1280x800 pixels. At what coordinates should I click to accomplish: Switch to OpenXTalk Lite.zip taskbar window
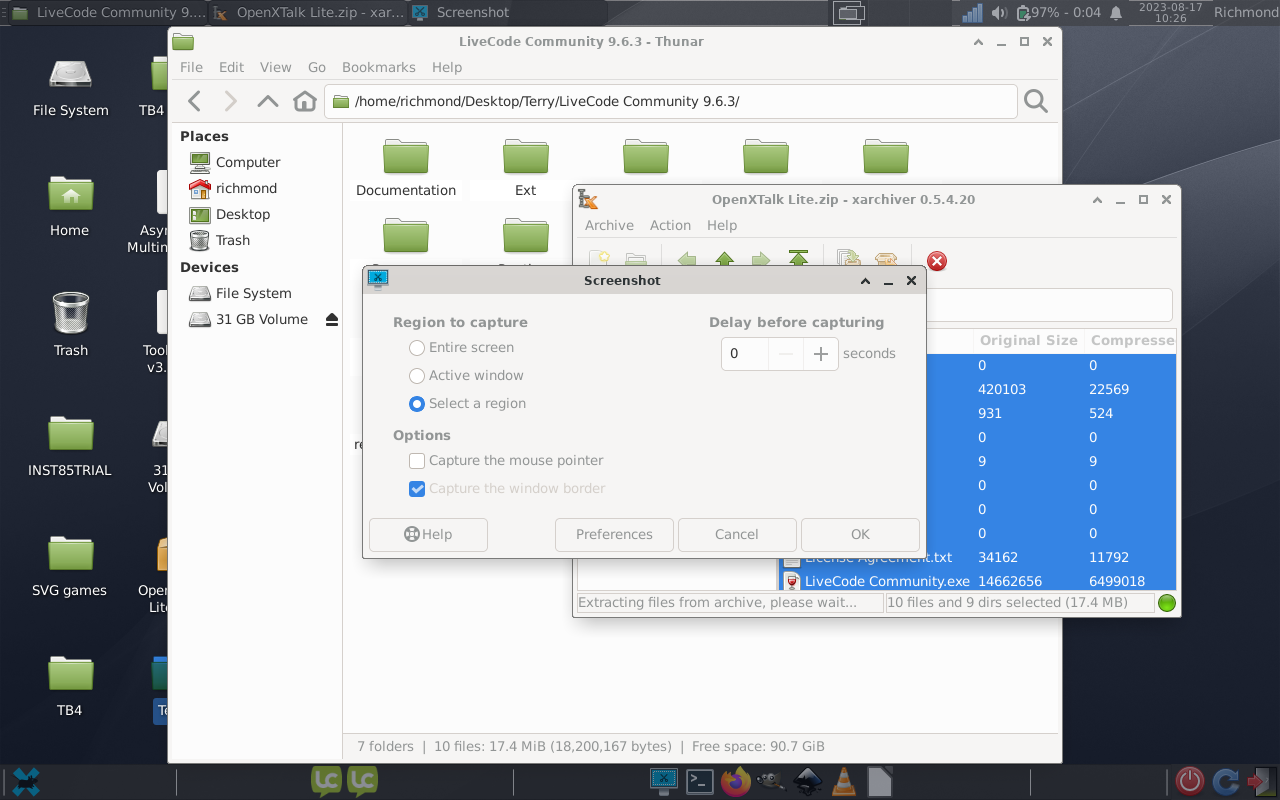tap(308, 13)
